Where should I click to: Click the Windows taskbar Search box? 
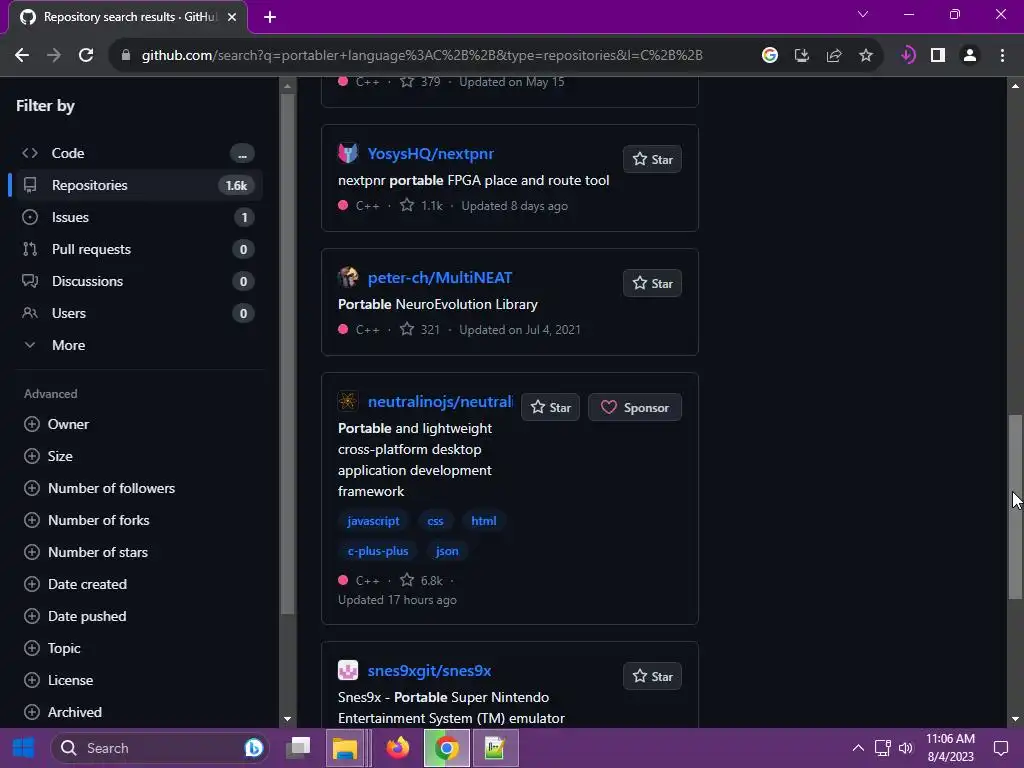click(x=160, y=748)
